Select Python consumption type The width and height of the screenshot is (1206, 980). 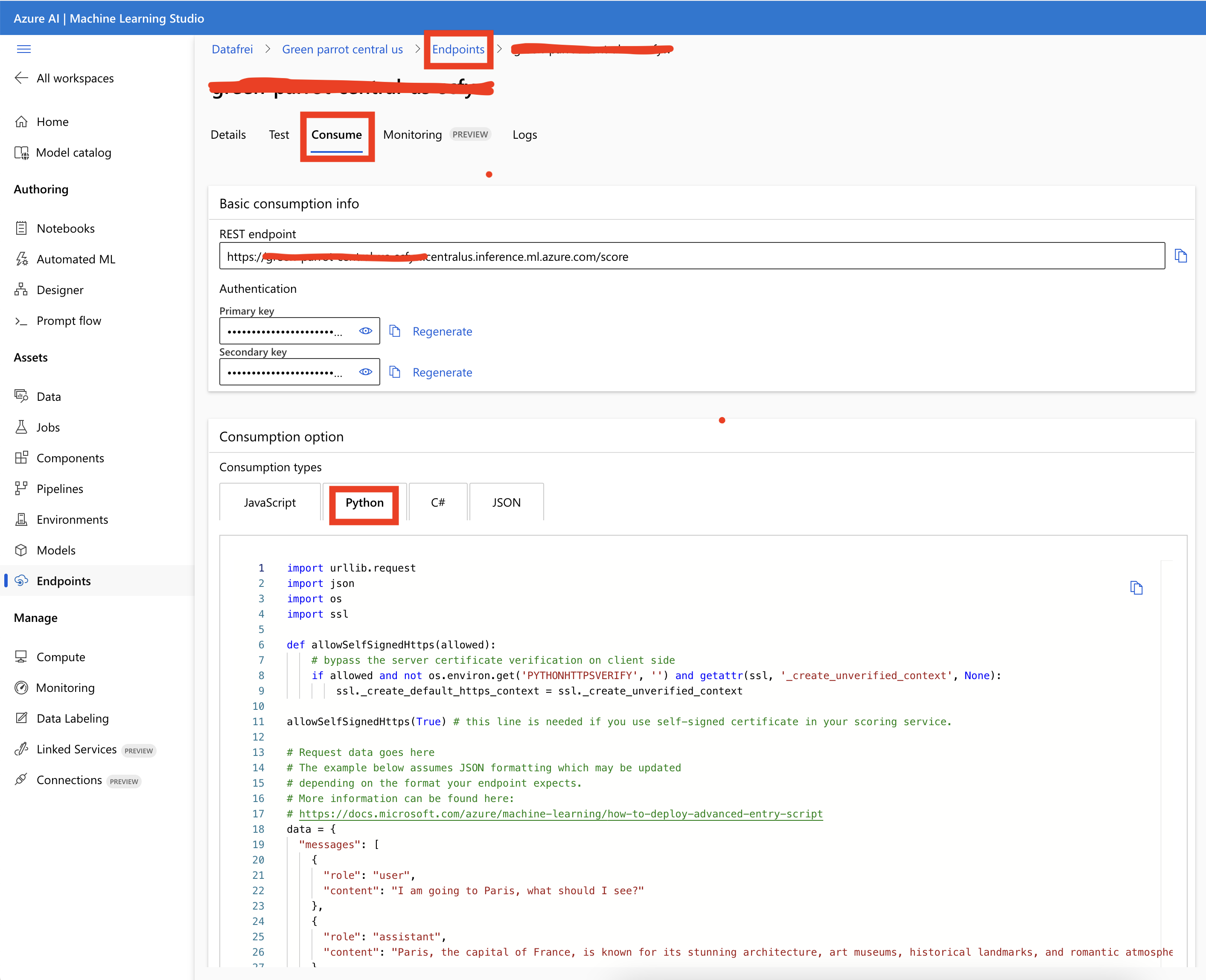(364, 502)
